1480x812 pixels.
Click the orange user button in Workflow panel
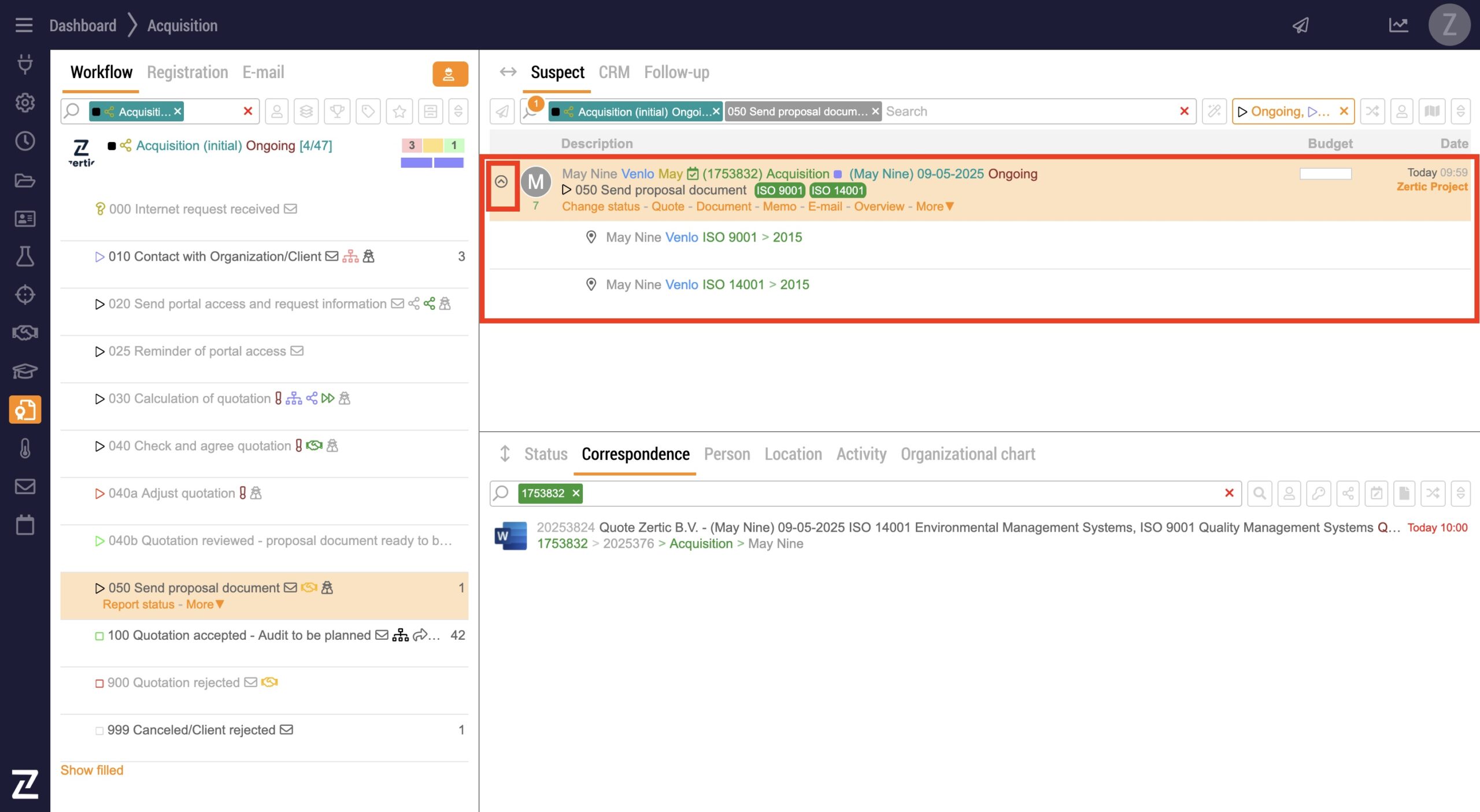click(x=449, y=74)
